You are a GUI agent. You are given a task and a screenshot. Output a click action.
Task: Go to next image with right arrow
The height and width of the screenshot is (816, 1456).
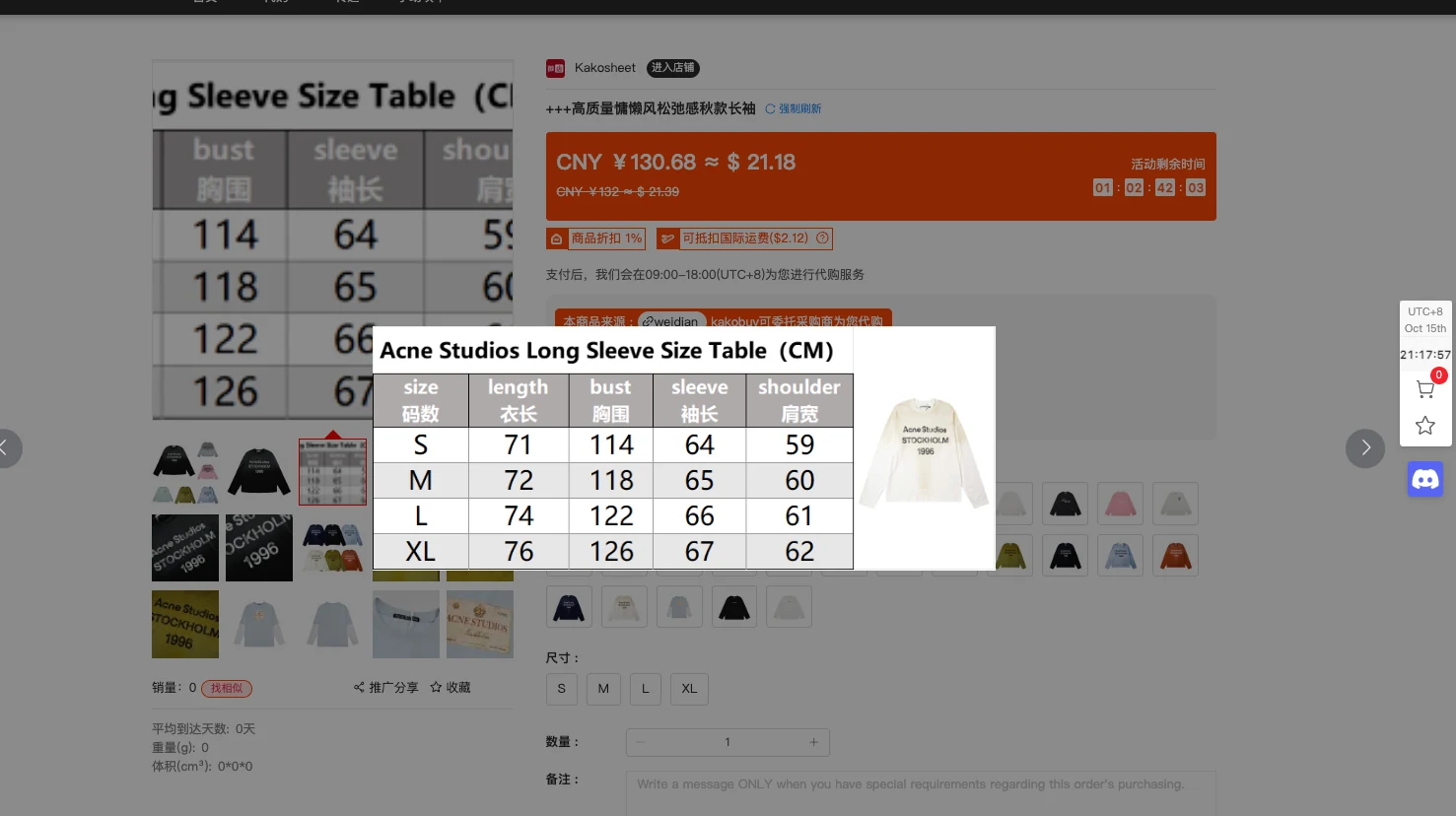pos(1365,448)
